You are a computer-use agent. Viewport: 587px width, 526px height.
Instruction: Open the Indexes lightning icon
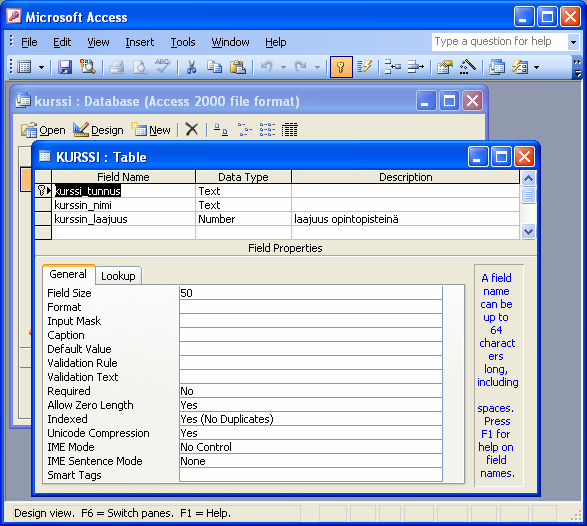click(364, 67)
